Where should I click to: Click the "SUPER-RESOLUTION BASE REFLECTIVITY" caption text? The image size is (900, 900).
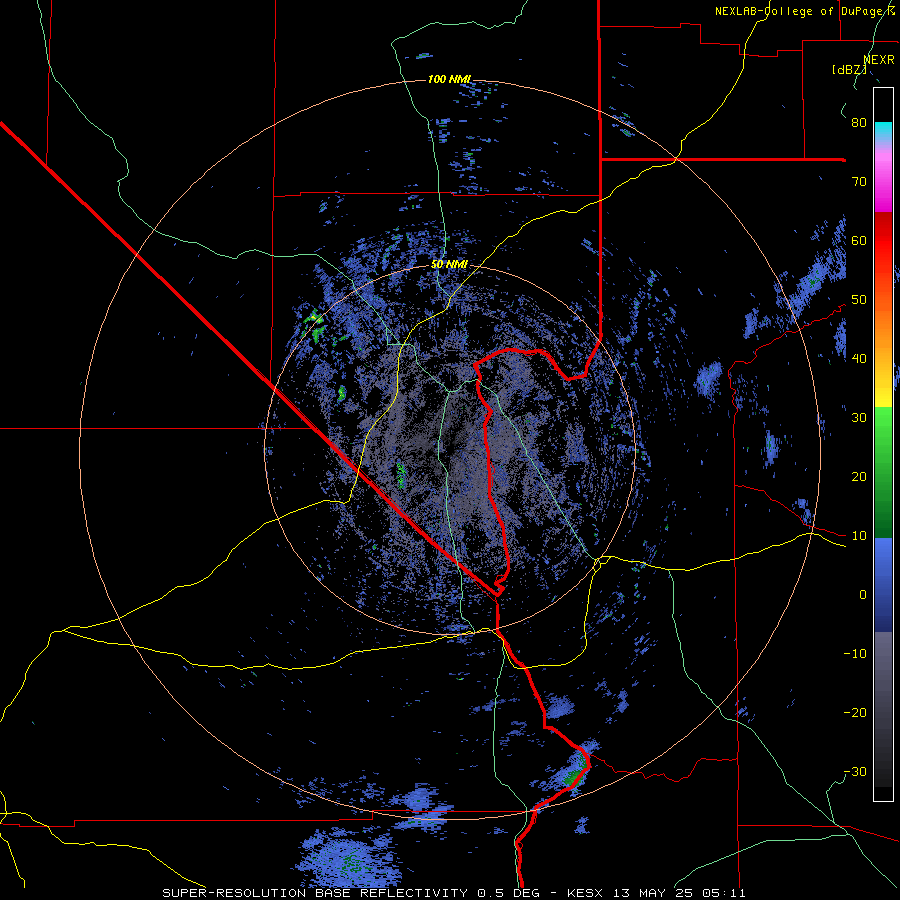tap(315, 893)
